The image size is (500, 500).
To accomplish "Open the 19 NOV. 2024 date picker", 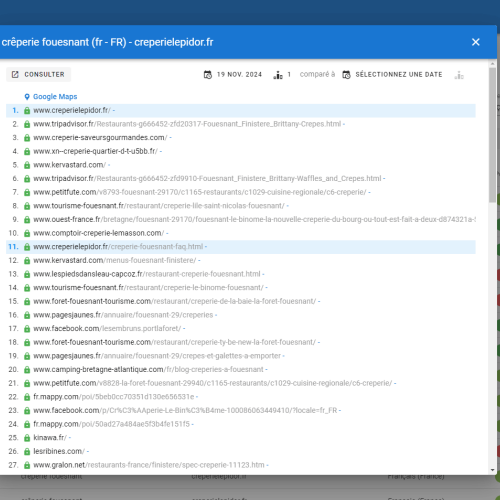I will point(233,75).
